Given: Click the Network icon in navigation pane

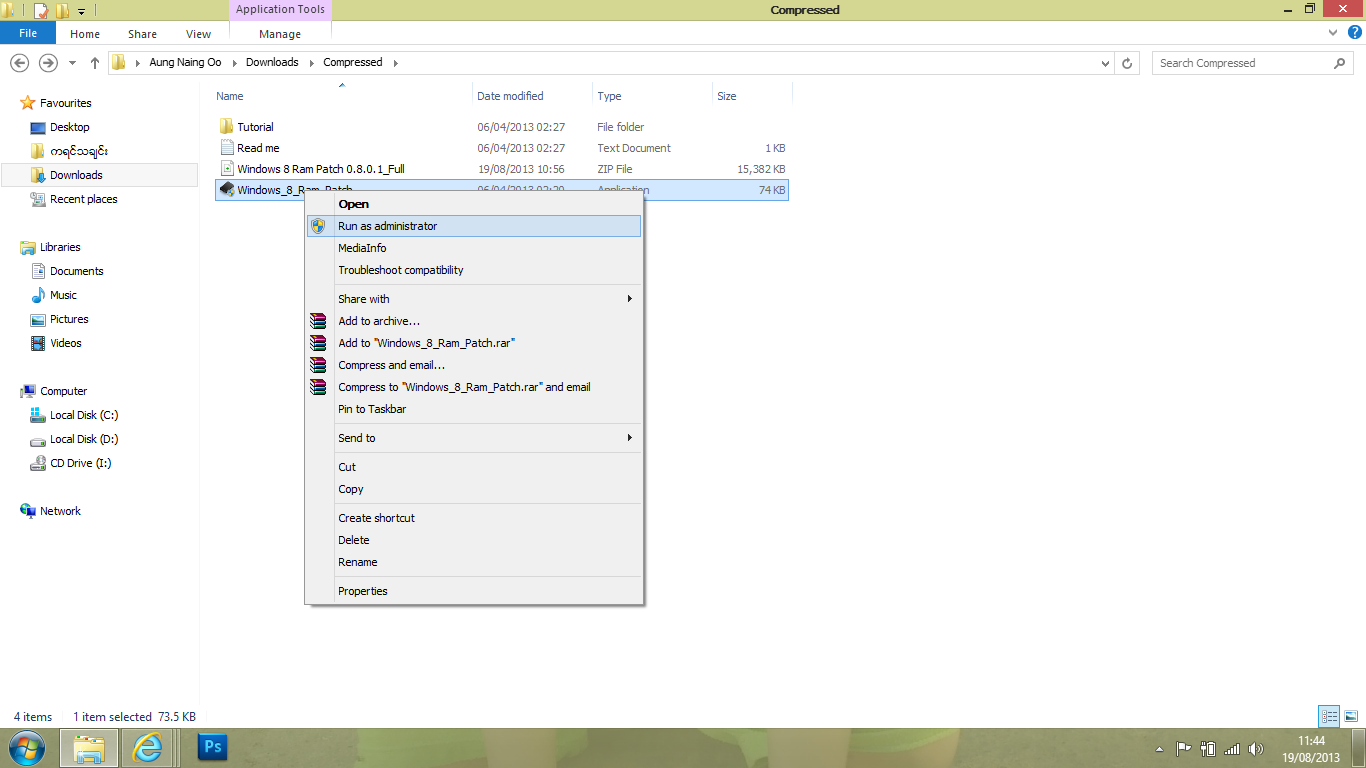Looking at the screenshot, I should point(28,511).
